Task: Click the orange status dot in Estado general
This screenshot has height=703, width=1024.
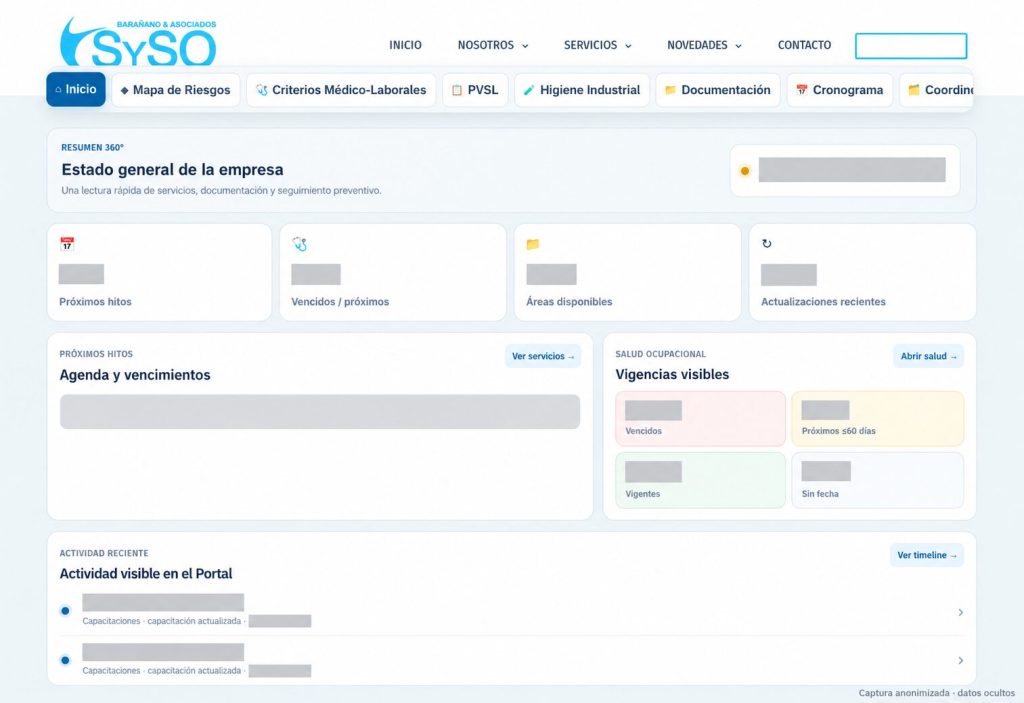Action: tap(744, 171)
